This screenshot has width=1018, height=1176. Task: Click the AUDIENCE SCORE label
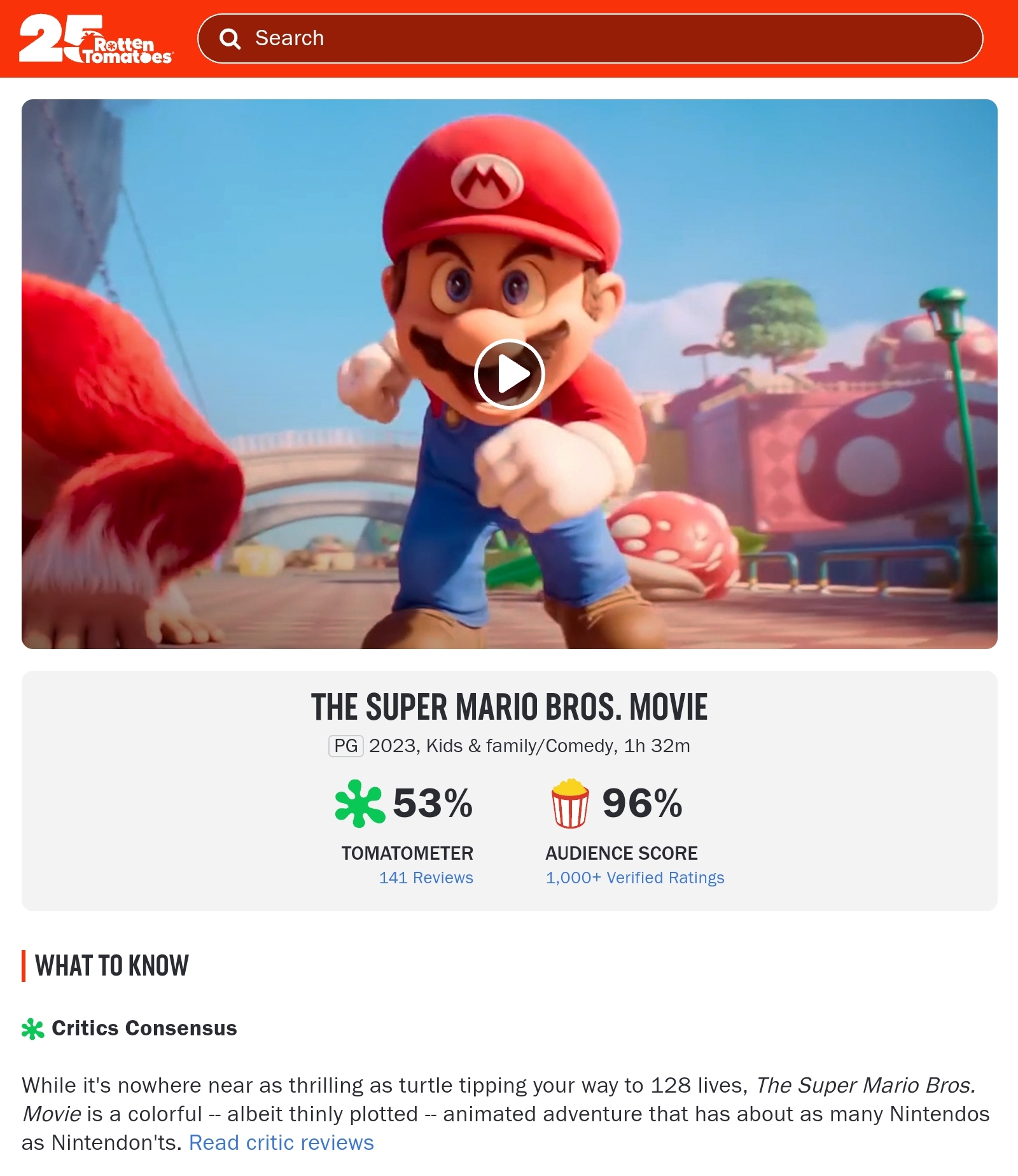(x=621, y=853)
